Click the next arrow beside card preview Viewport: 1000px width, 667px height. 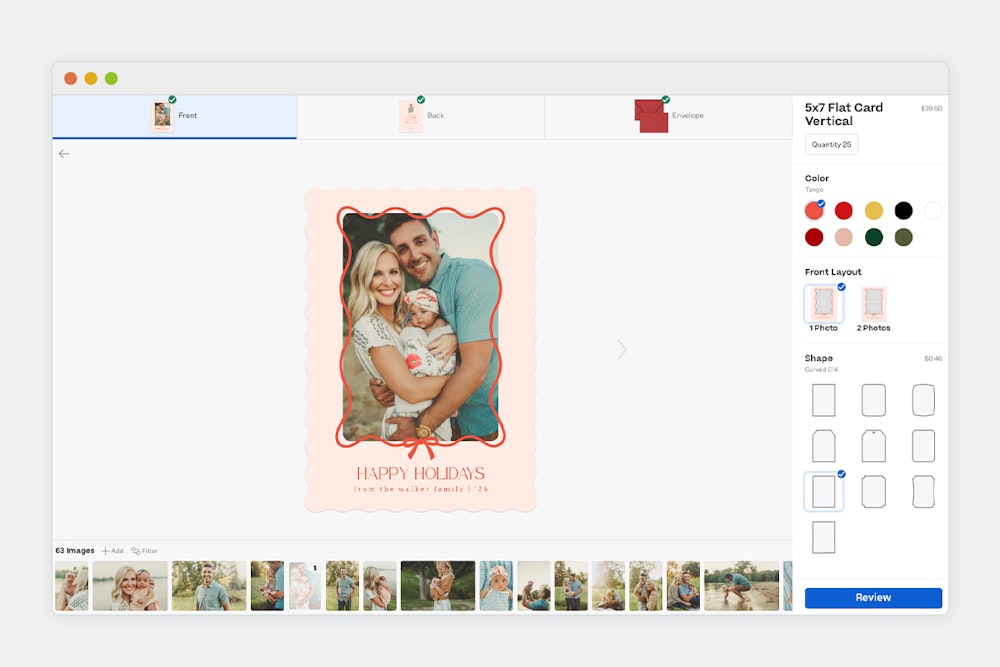coord(622,350)
